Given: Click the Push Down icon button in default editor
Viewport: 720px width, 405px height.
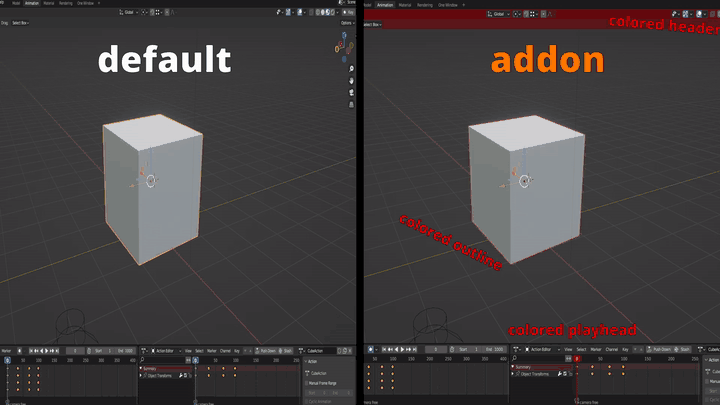Looking at the screenshot, I should click(x=265, y=350).
